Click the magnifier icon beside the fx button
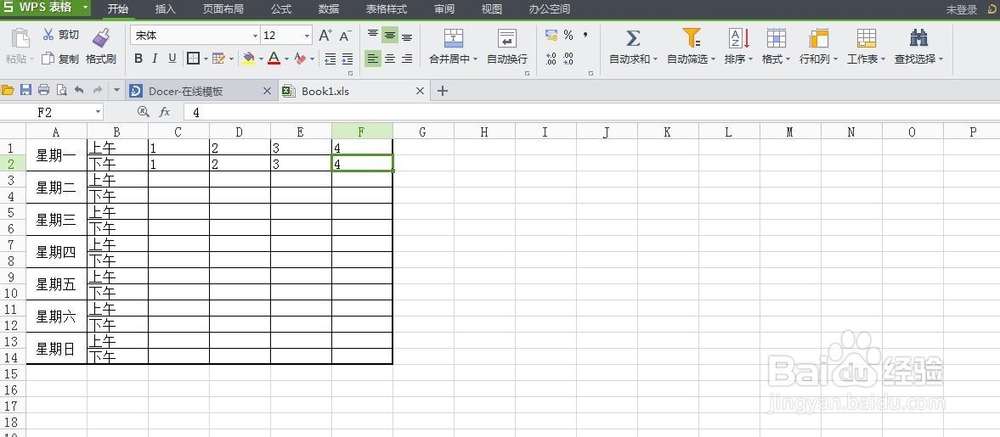 pos(143,112)
